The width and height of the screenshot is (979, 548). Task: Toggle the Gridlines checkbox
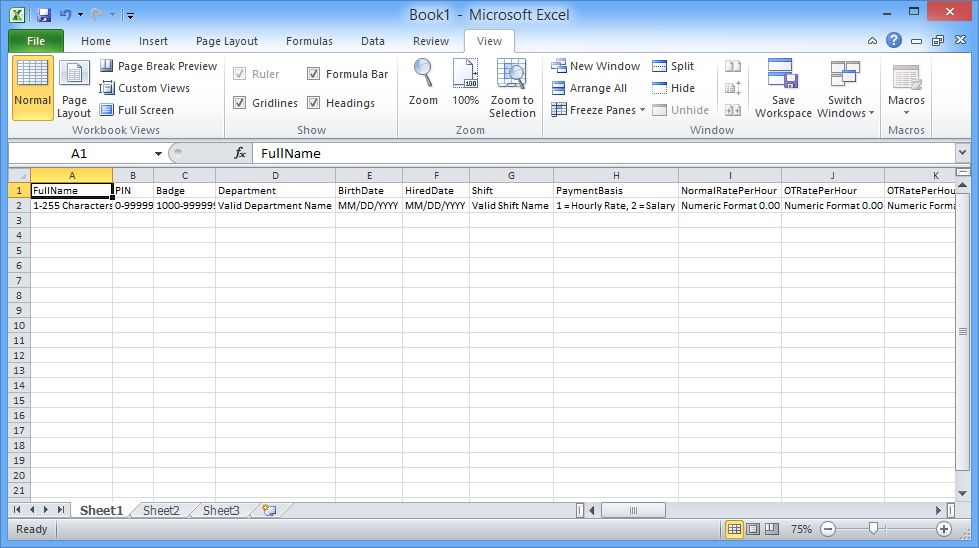coord(239,102)
